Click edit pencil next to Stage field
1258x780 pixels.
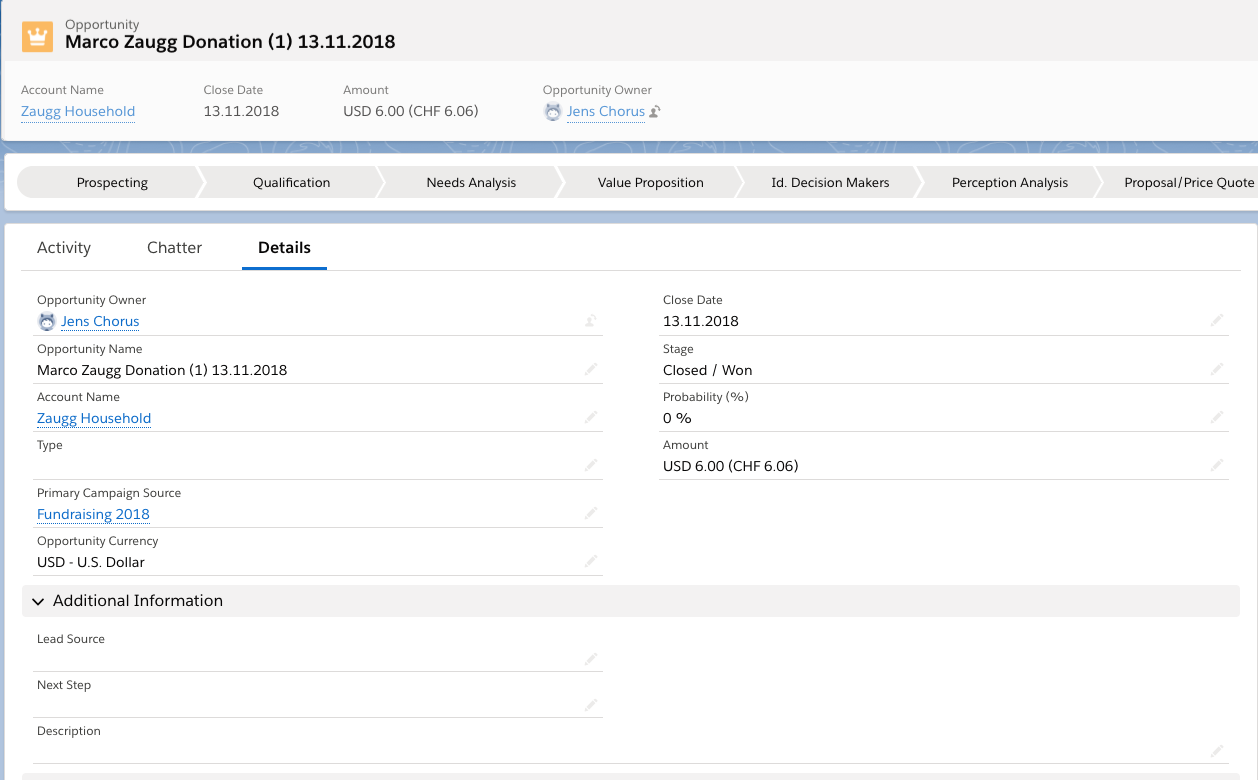coord(1217,370)
